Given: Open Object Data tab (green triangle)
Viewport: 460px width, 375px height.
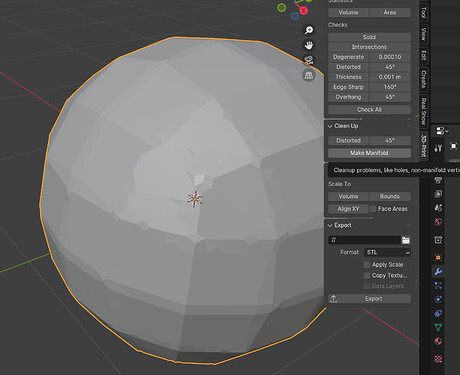Looking at the screenshot, I should coord(438,327).
